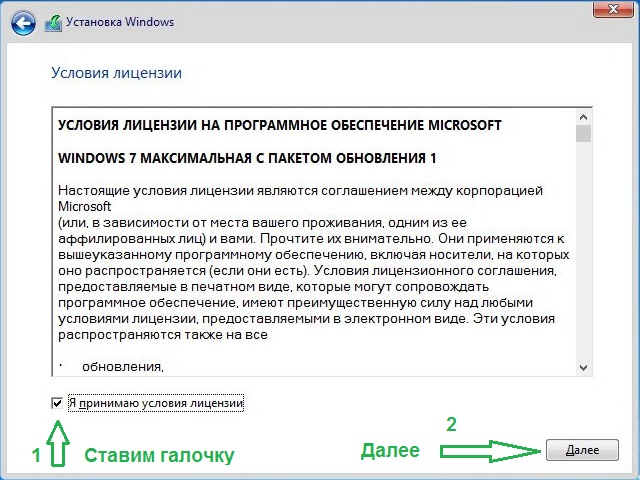Click the 'Условия лицензии' page heading
The height and width of the screenshot is (480, 640).
pos(116,73)
